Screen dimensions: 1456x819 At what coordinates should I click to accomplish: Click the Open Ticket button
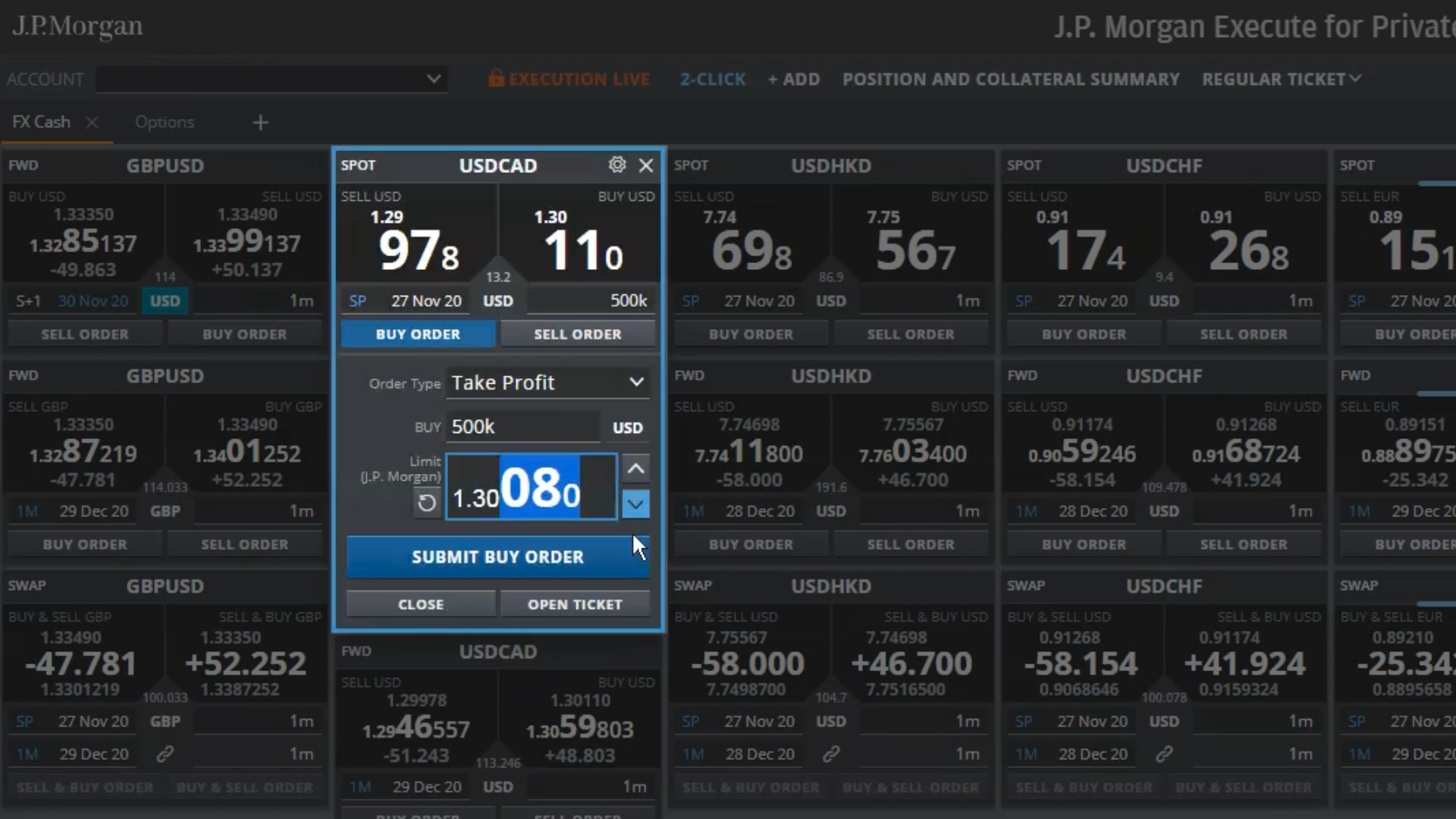(574, 604)
